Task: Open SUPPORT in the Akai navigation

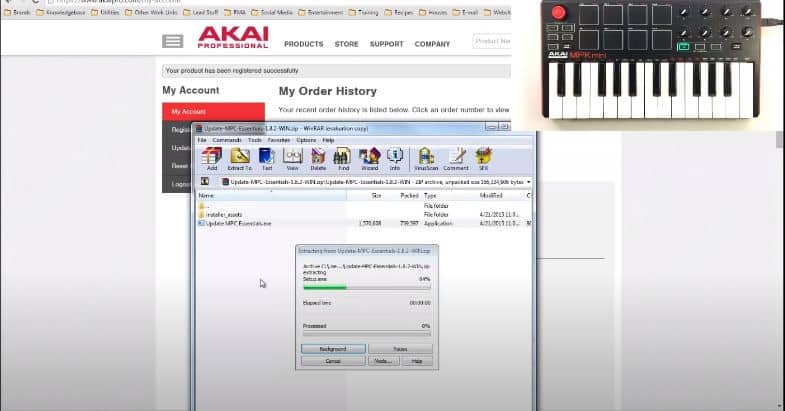Action: (386, 44)
